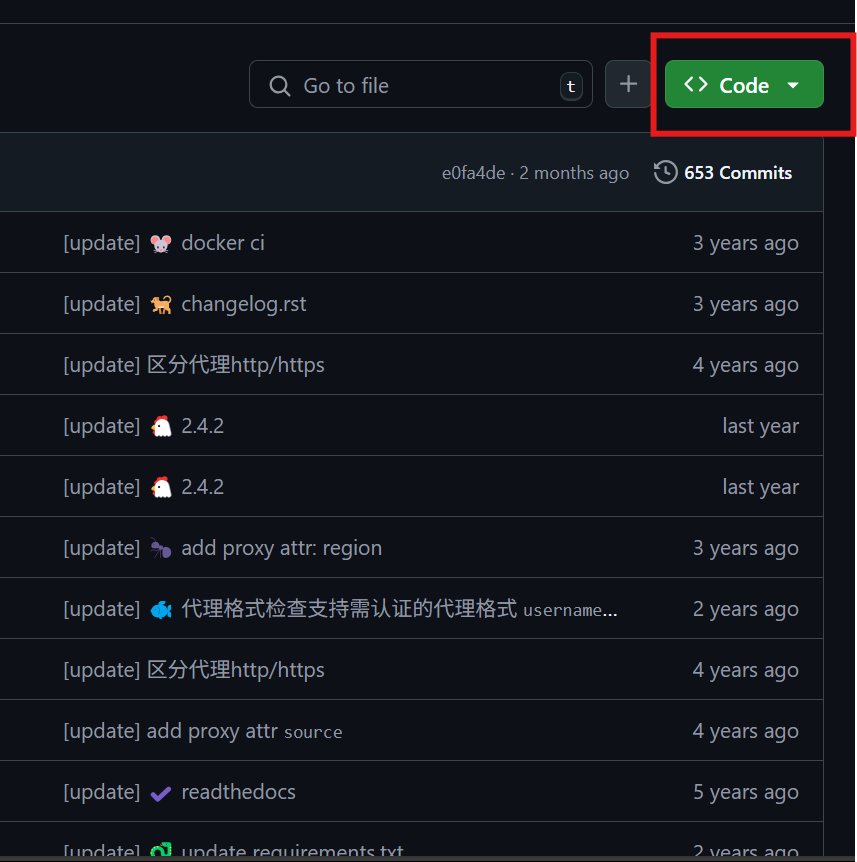Click the fish emoji in proxy format commit

coord(163,608)
